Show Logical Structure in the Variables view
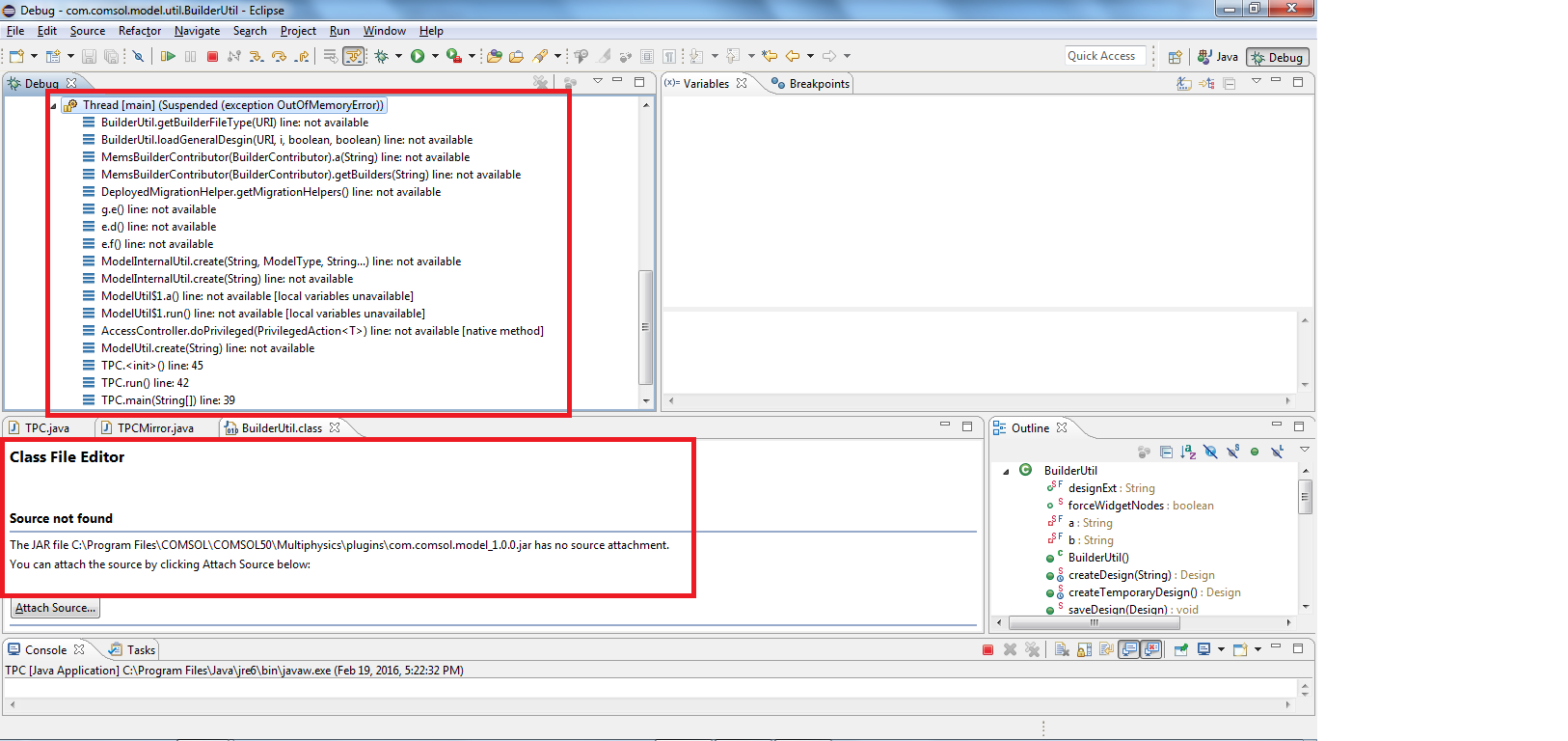This screenshot has width=1568, height=741. coord(1206,84)
